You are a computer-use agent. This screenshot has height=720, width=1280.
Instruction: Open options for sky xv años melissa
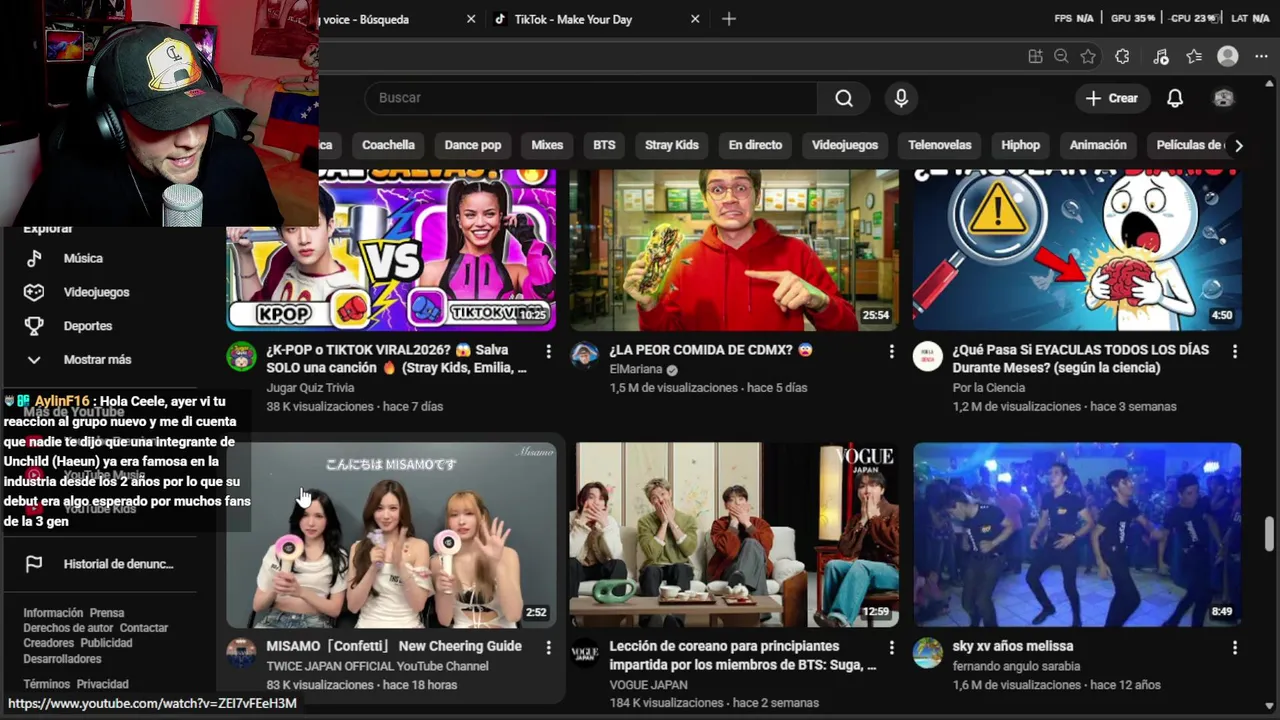pos(1234,647)
